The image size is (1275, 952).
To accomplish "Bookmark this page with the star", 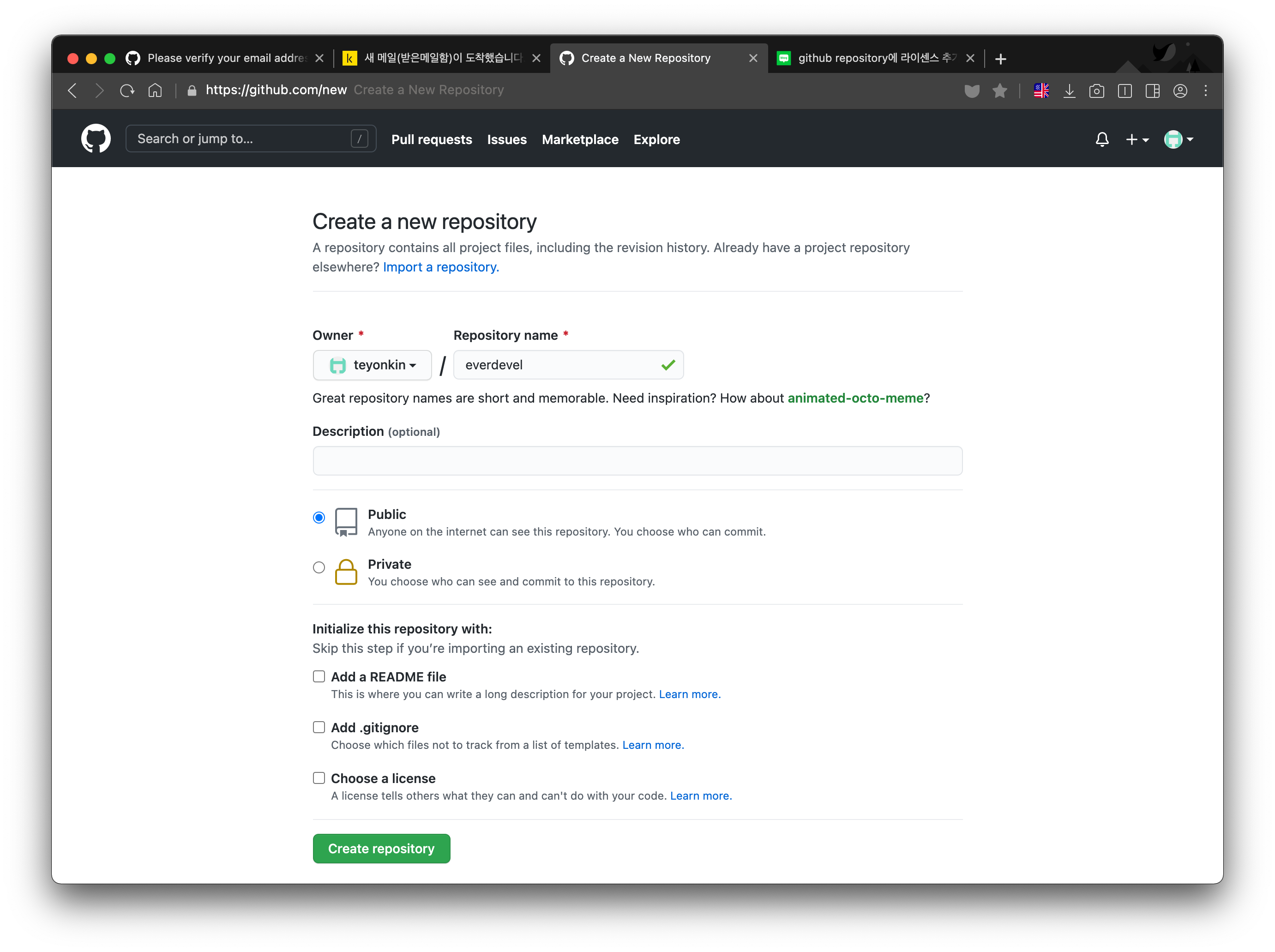I will tap(999, 90).
